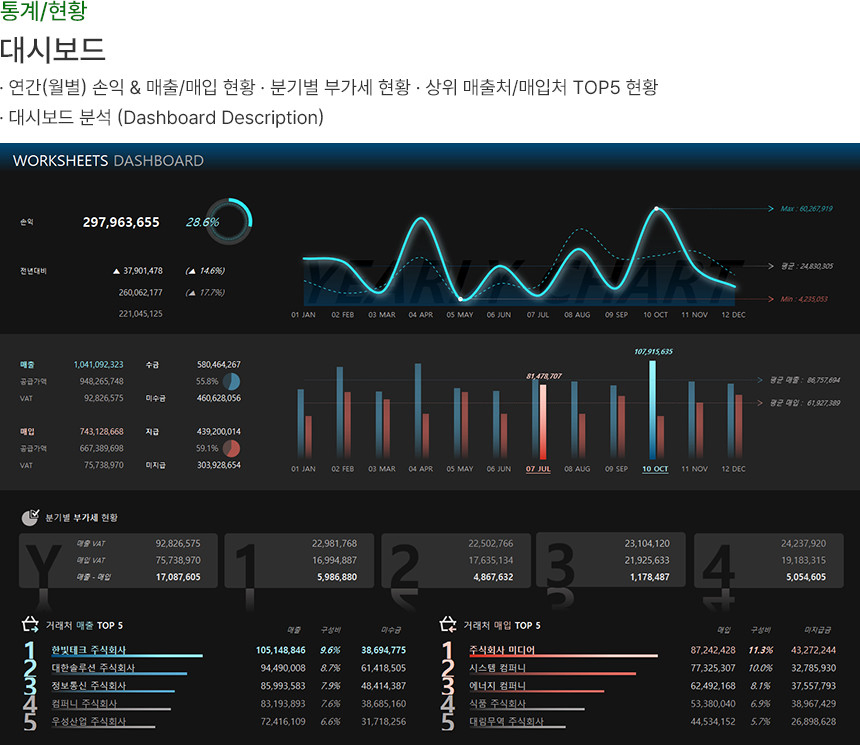Screen dimensions: 860x745
Task: Click the quarter 1 VAT card
Action: coord(299,560)
